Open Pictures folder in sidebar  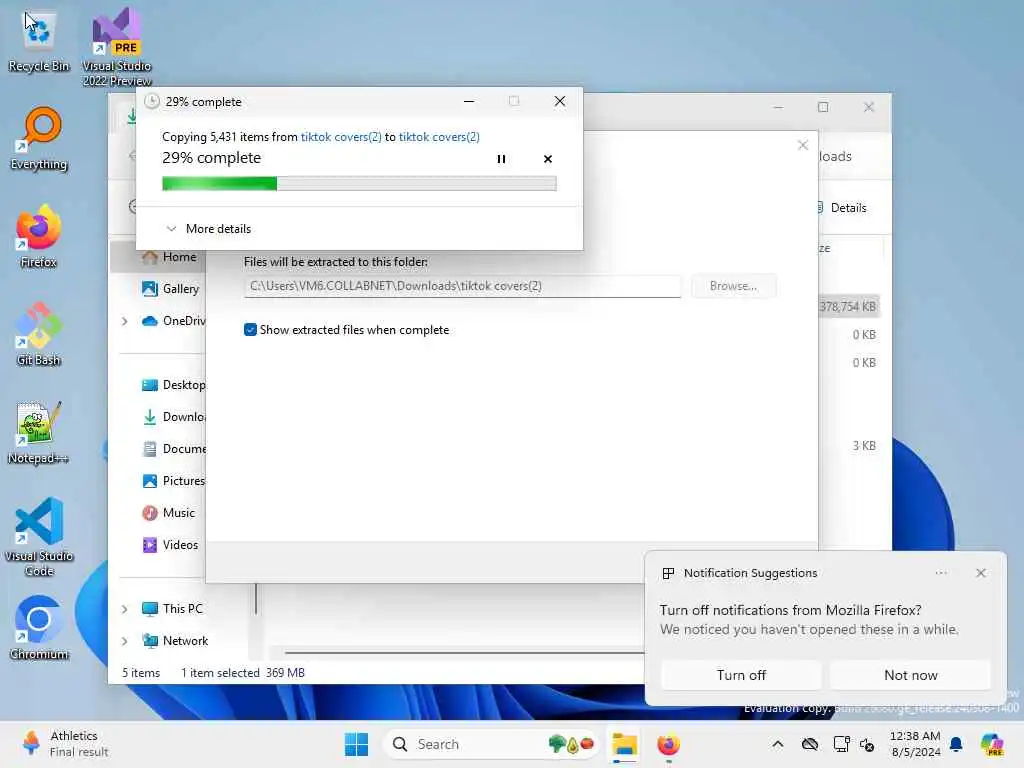point(173,481)
